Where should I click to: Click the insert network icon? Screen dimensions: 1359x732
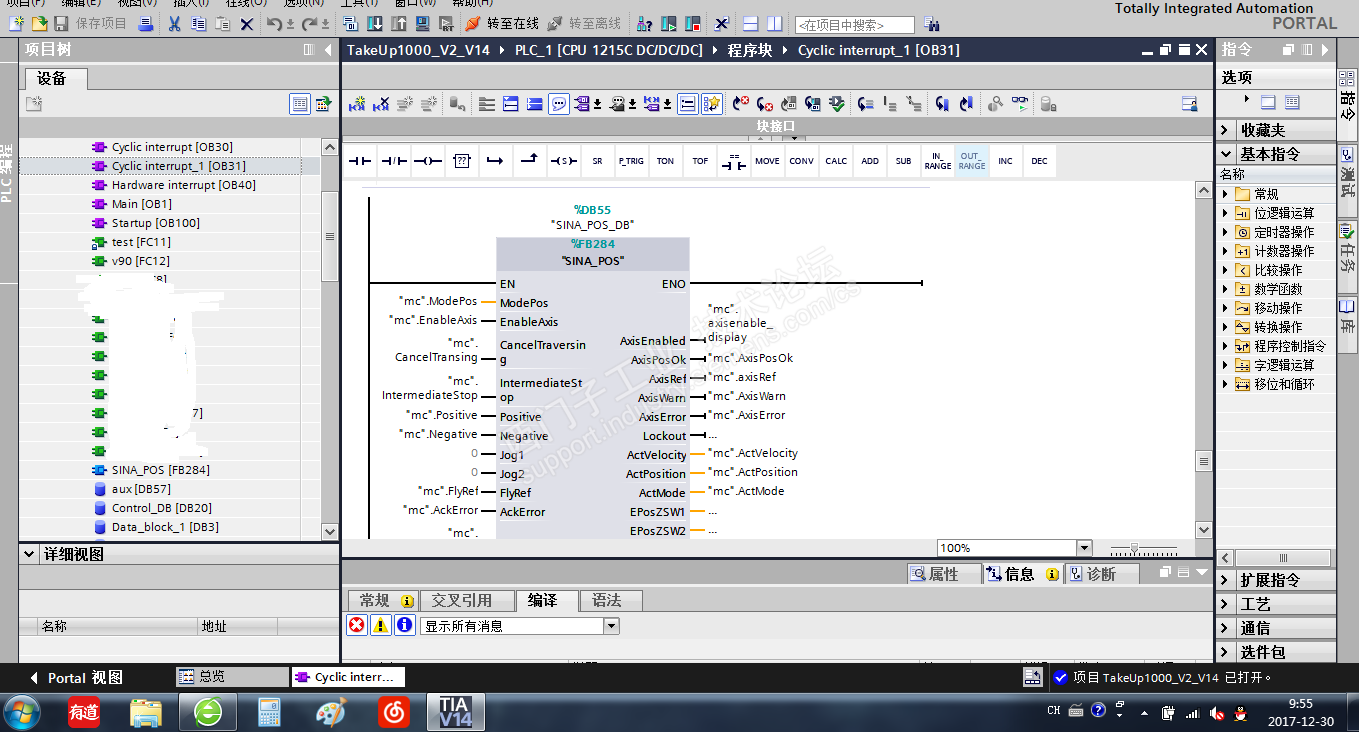(357, 103)
